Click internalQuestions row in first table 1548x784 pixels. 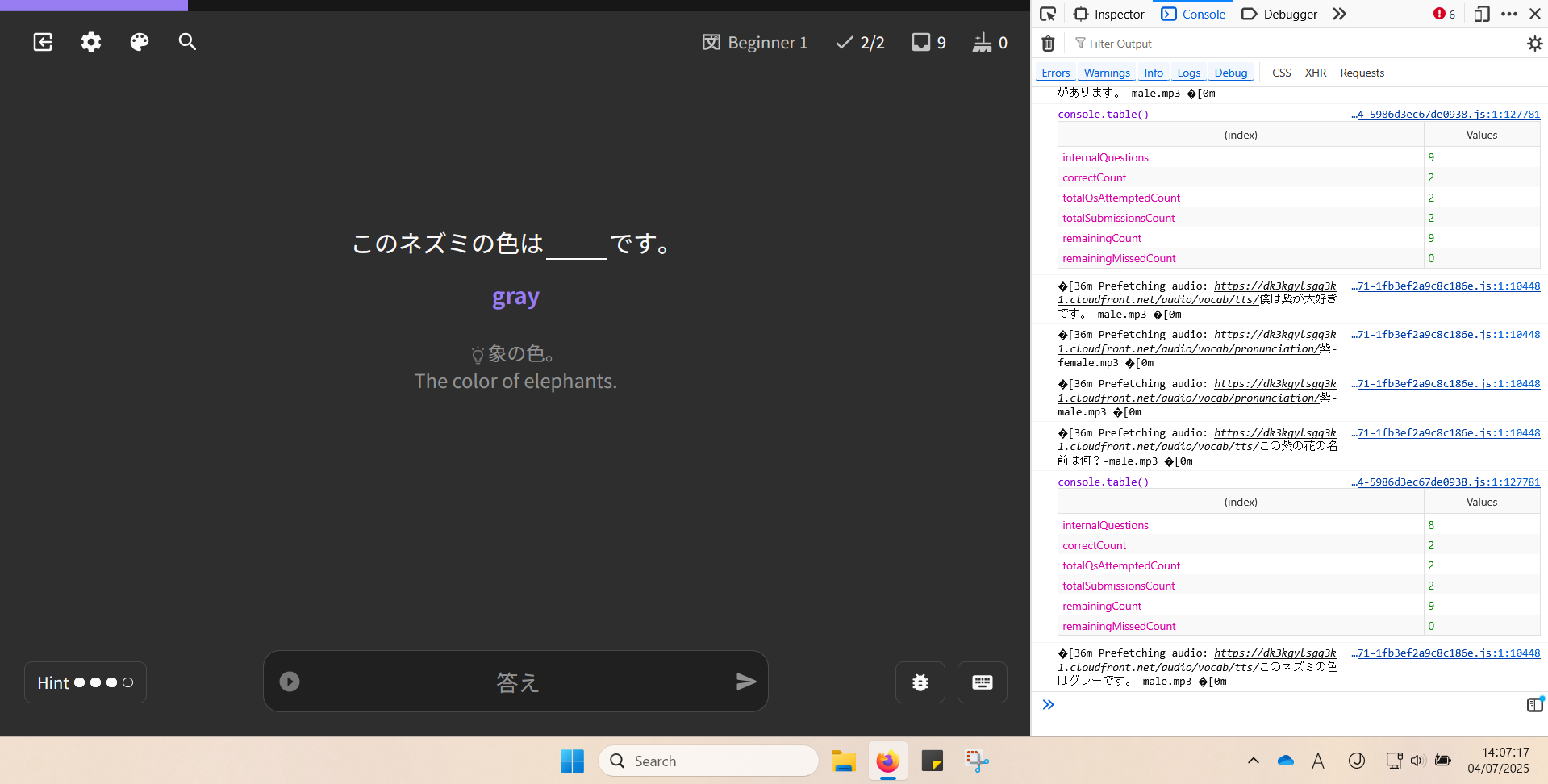[1299, 157]
